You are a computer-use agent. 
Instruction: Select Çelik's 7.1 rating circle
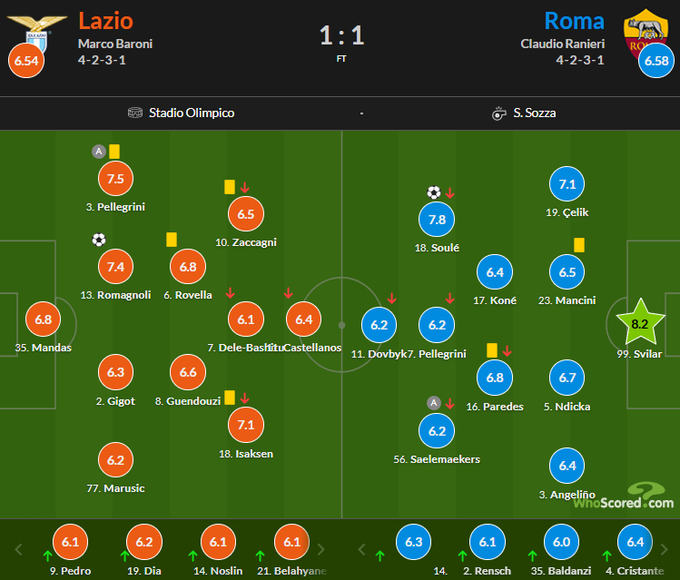coord(567,184)
